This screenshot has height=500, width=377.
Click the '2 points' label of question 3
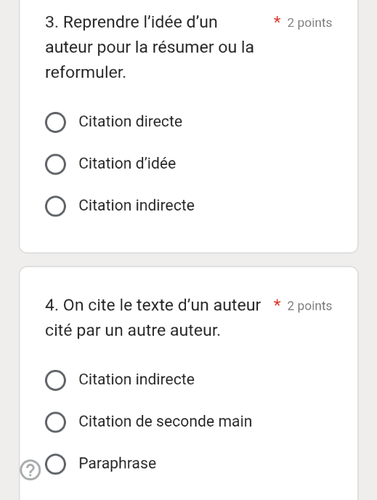310,23
